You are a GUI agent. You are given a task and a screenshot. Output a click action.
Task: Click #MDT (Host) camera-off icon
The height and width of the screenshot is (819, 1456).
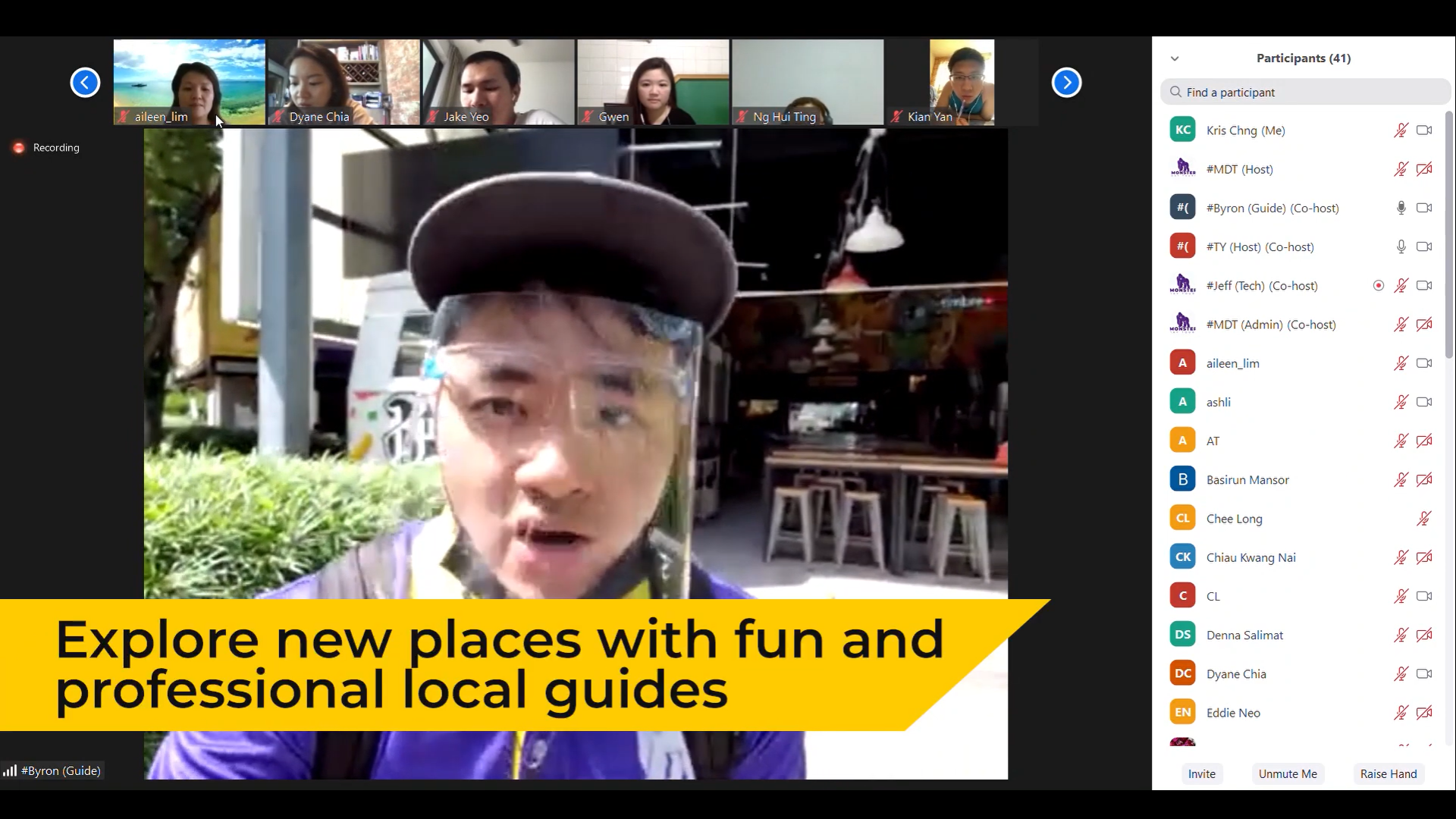tap(1424, 169)
